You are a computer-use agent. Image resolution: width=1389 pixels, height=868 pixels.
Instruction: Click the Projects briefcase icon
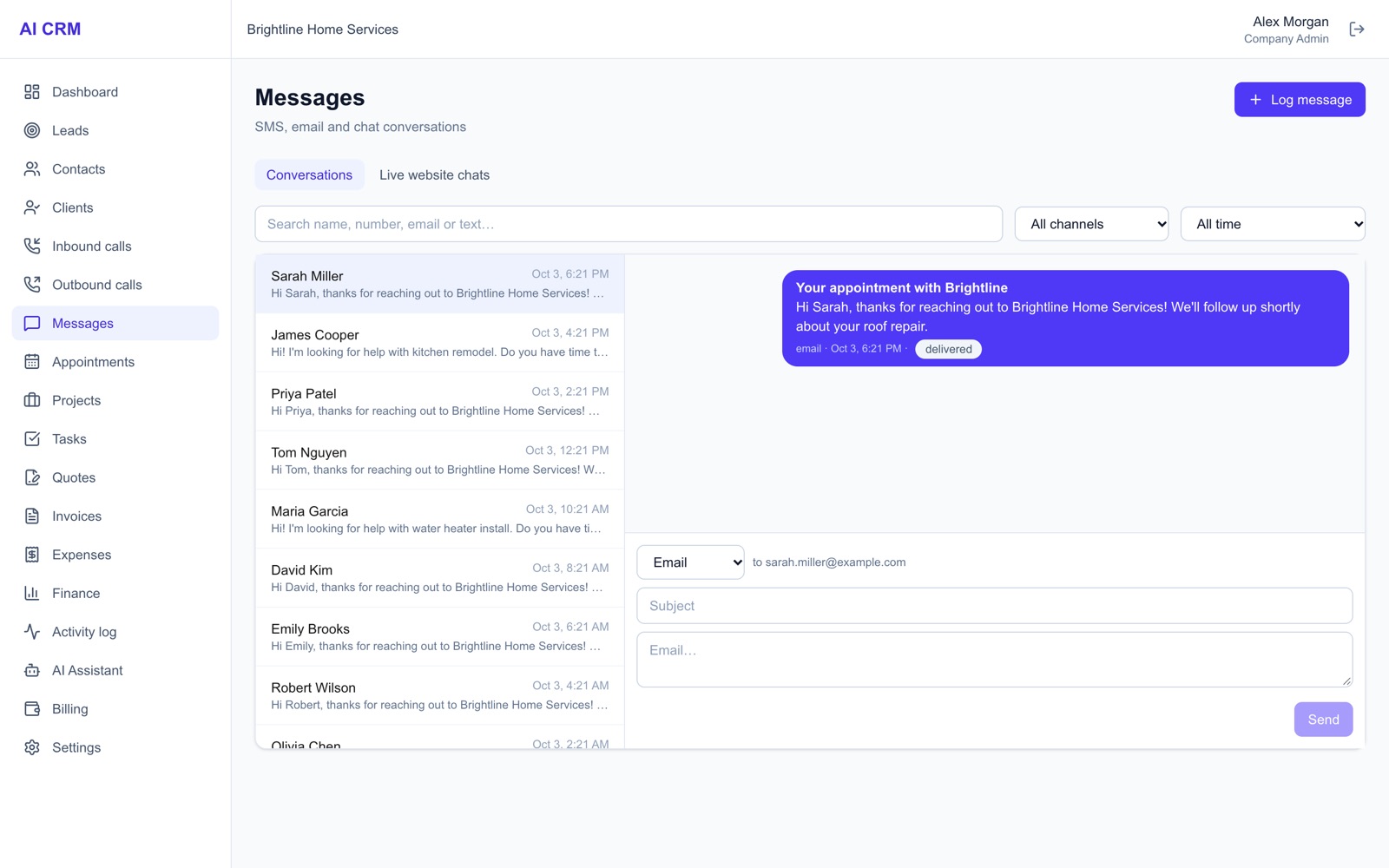point(32,400)
